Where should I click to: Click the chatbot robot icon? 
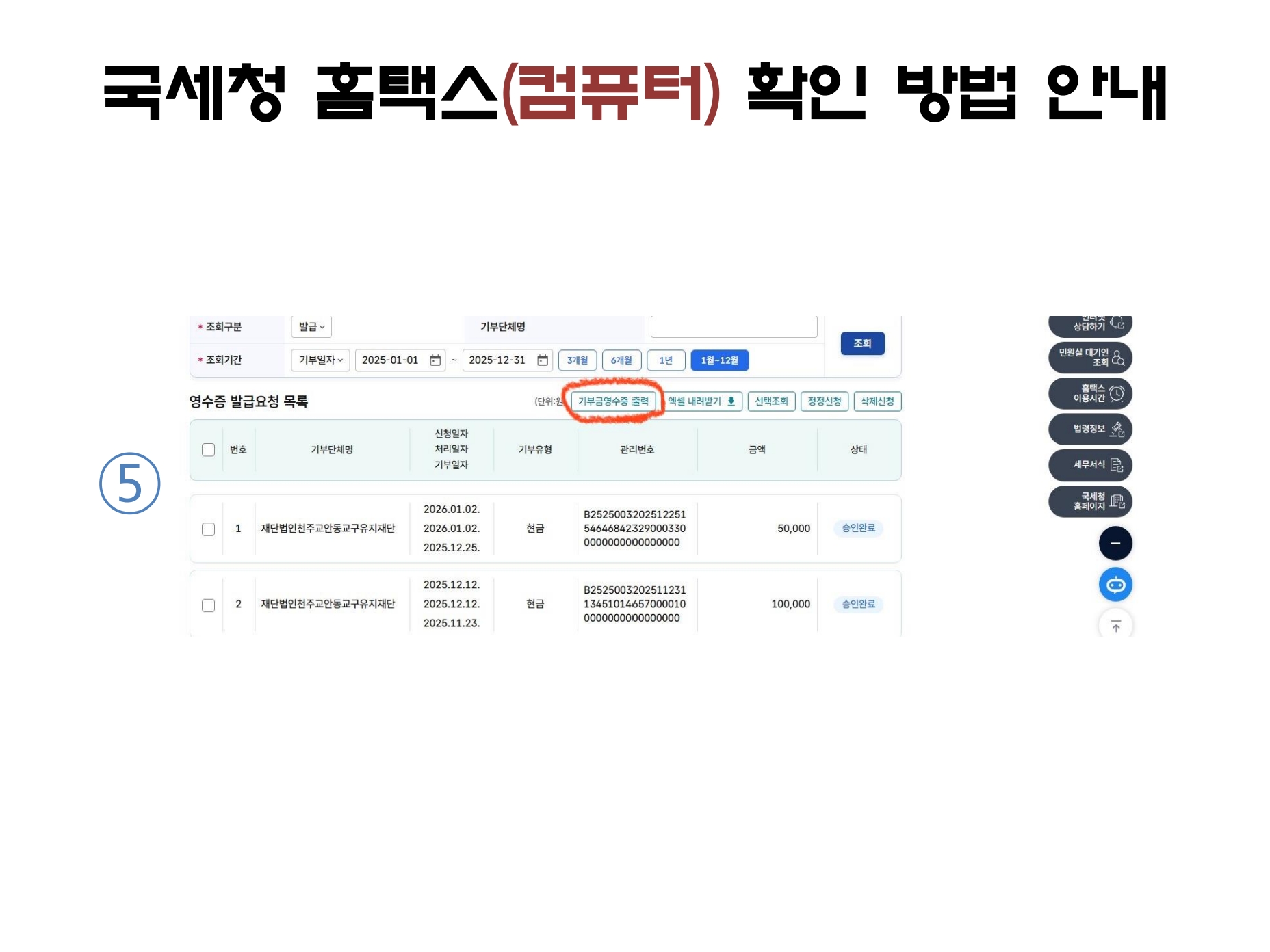1115,585
